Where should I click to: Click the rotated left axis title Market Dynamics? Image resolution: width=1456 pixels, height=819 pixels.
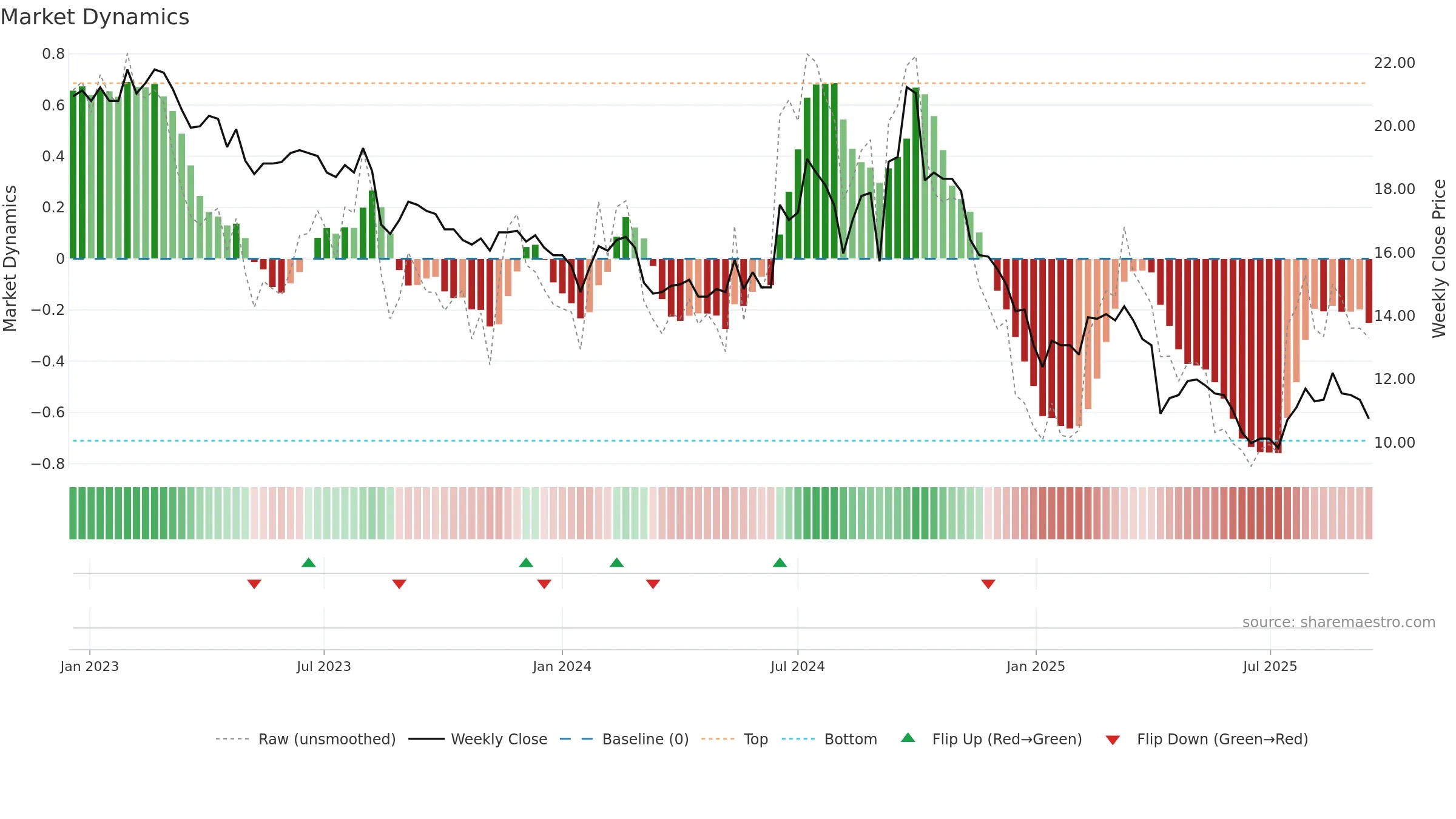pos(10,258)
